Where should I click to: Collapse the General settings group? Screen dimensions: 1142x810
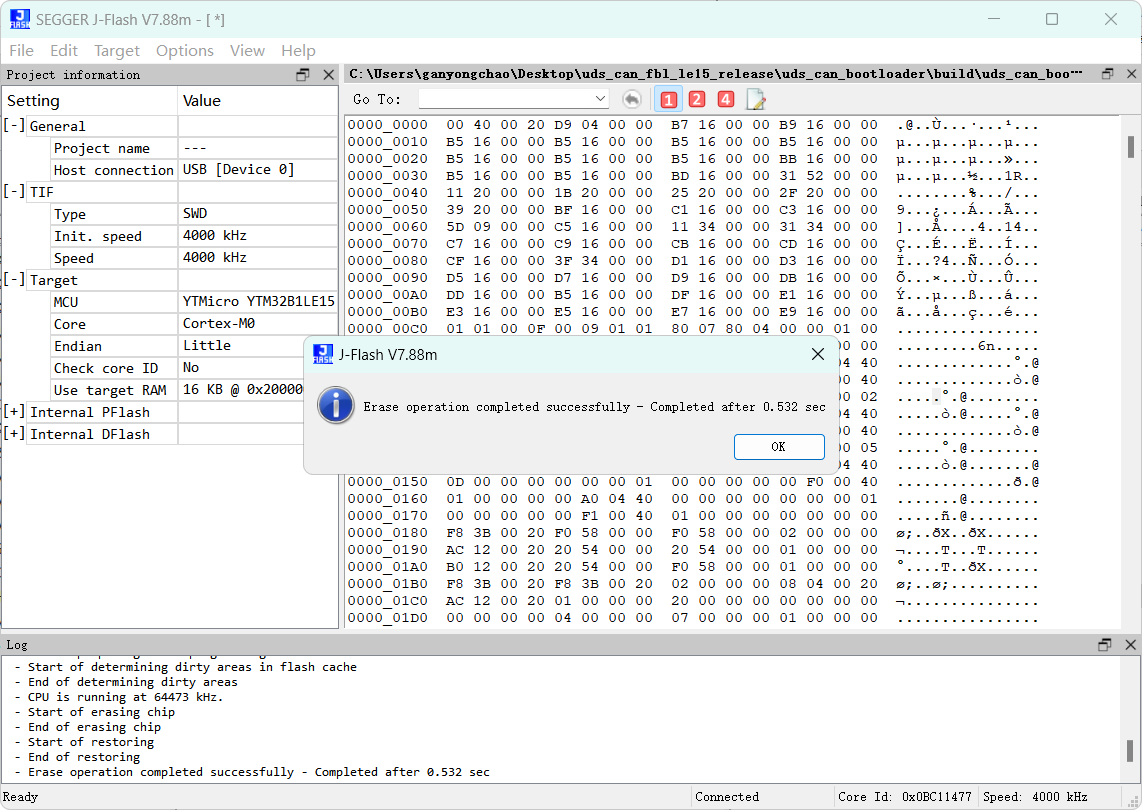(14, 125)
